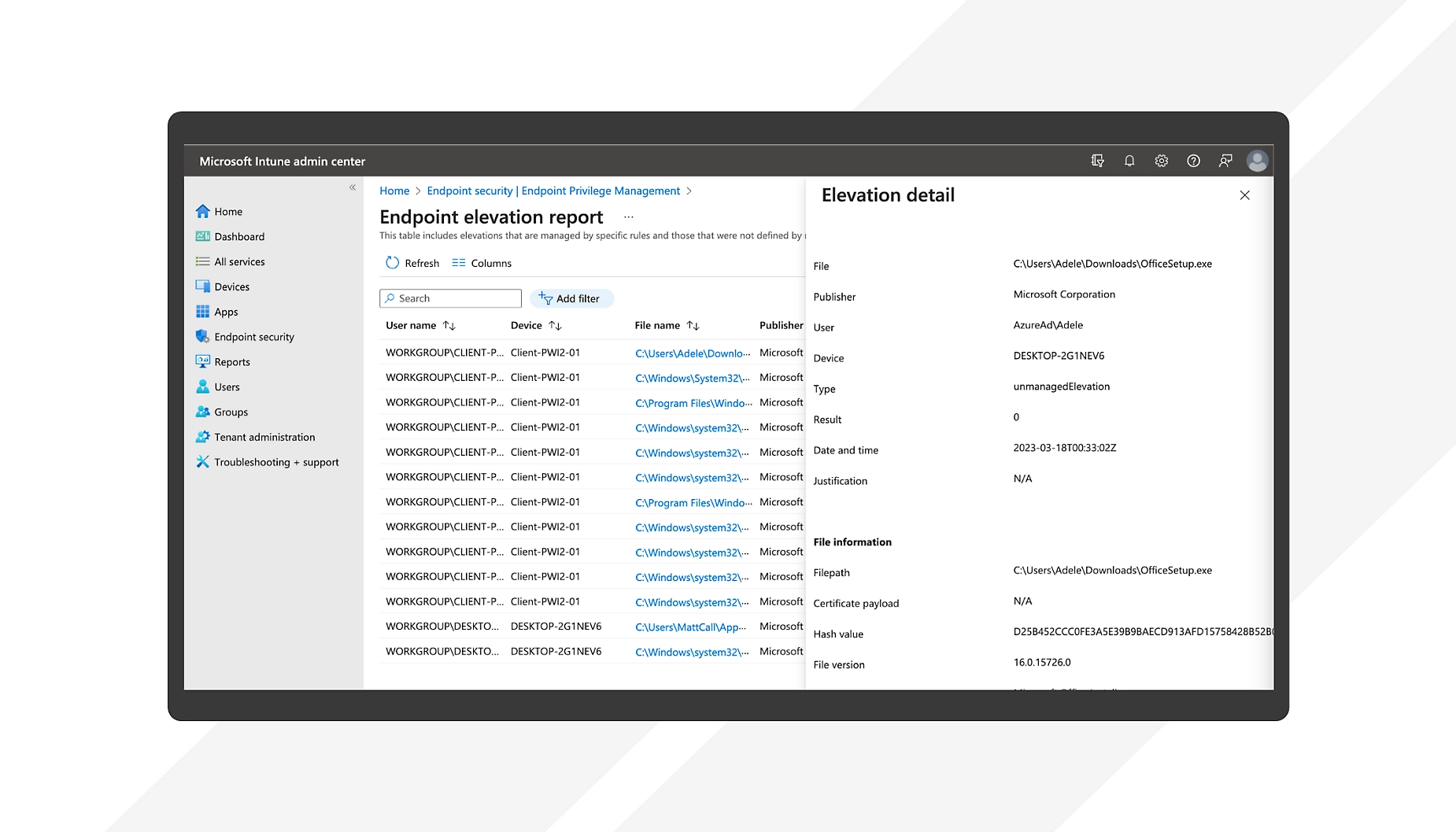Close the Elevation detail panel

tap(1244, 195)
